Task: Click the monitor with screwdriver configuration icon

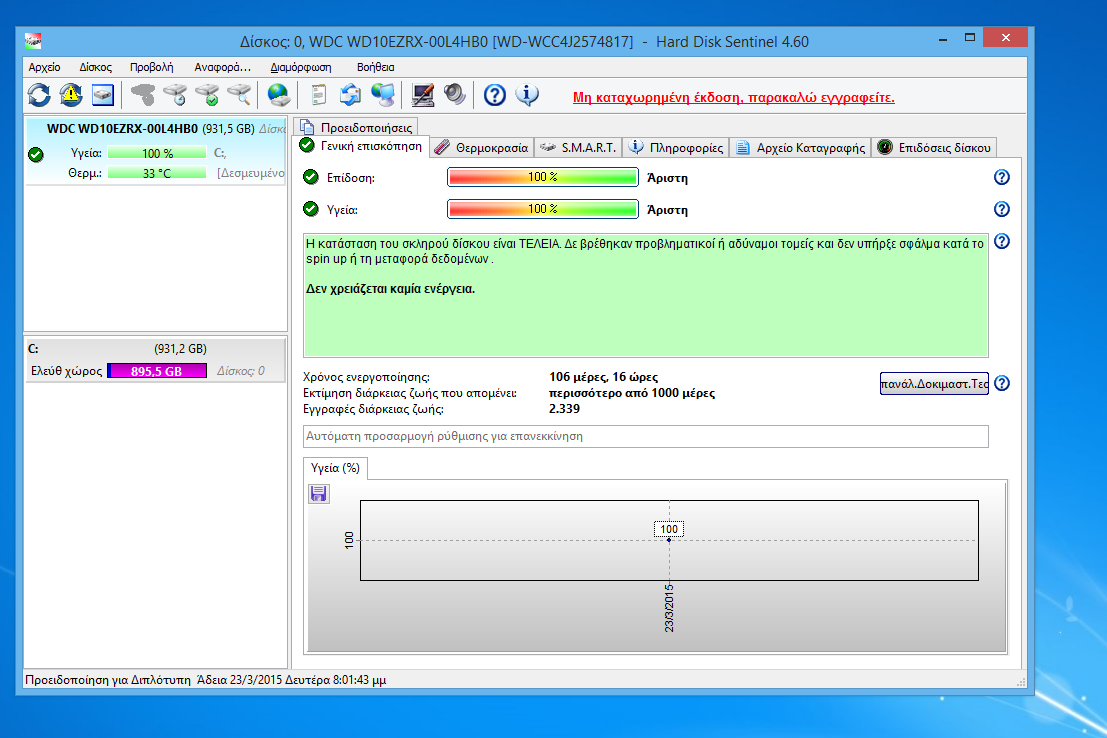Action: (423, 95)
